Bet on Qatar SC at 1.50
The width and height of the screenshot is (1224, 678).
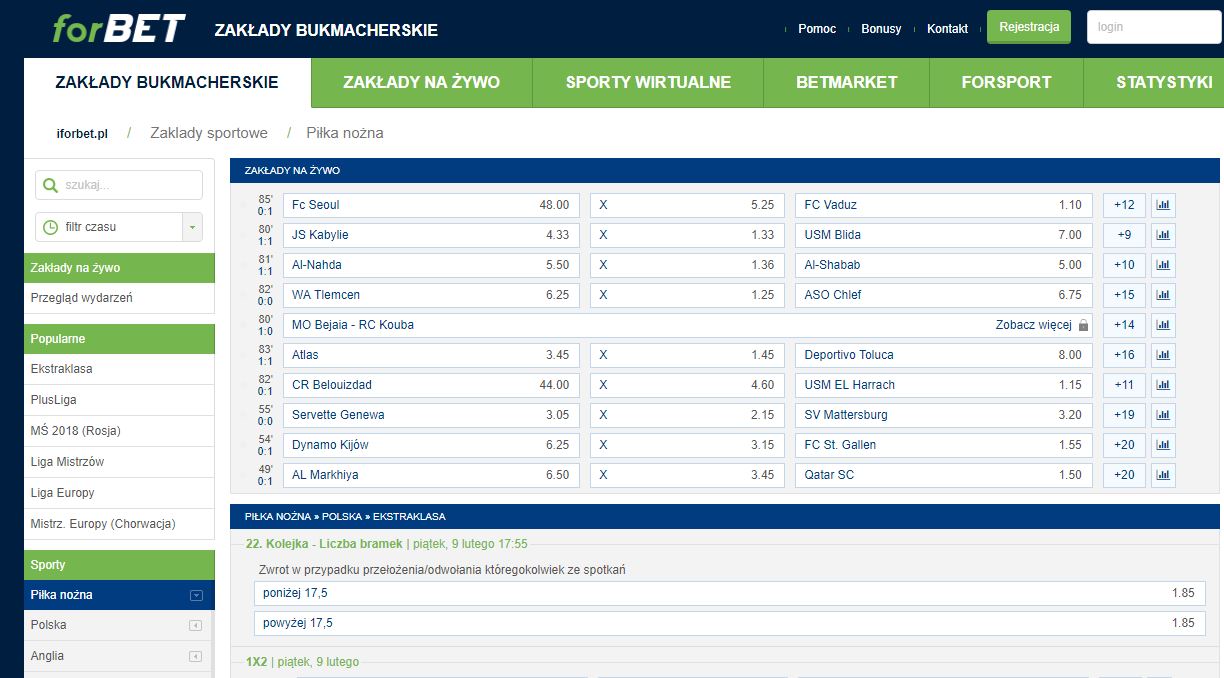pyautogui.click(x=944, y=475)
